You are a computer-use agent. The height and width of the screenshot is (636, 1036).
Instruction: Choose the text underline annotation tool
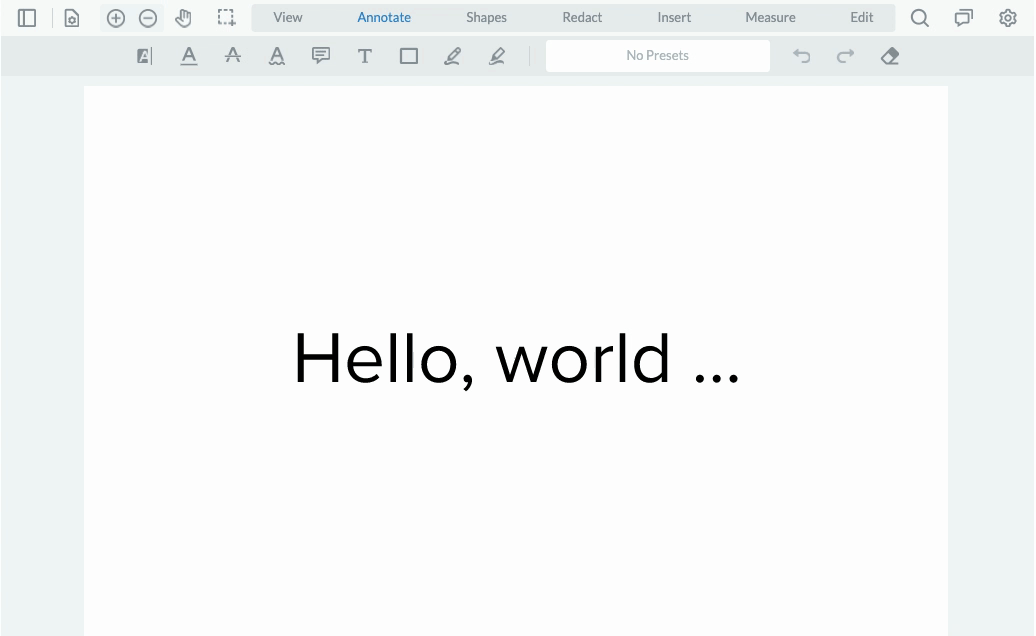[x=189, y=56]
